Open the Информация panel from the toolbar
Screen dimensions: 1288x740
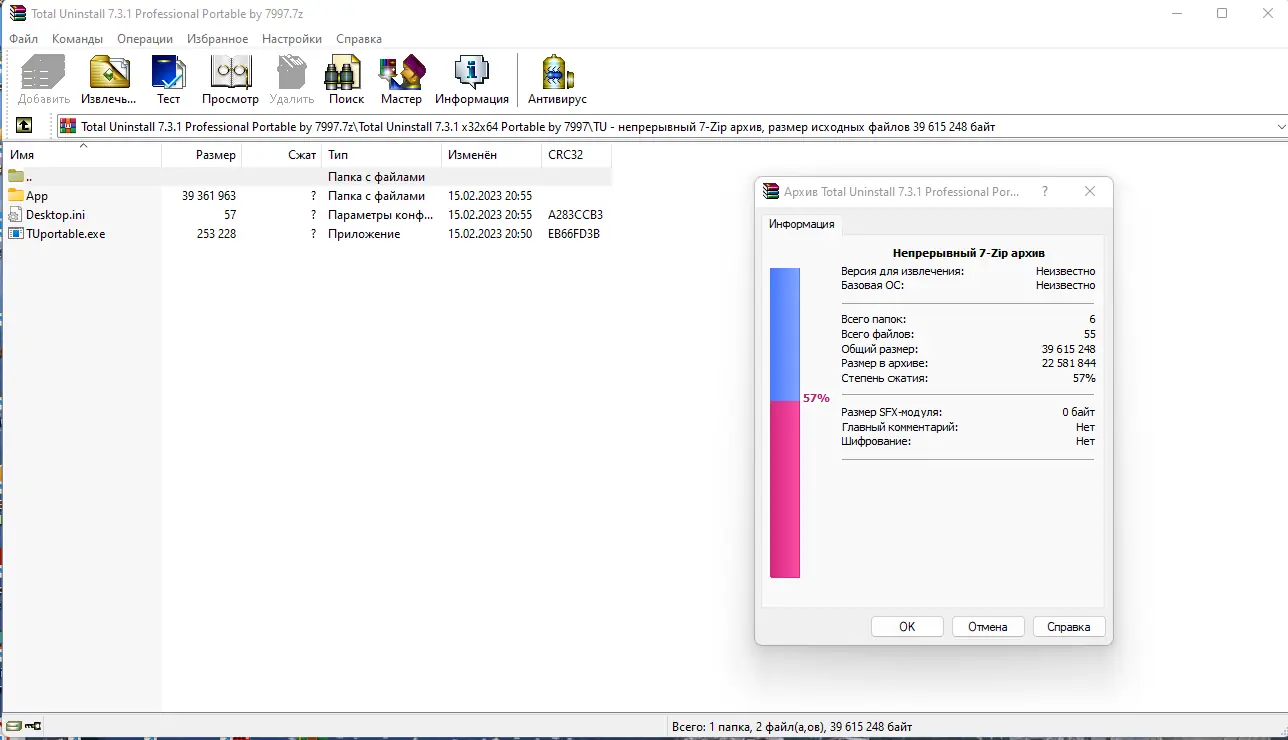click(471, 80)
